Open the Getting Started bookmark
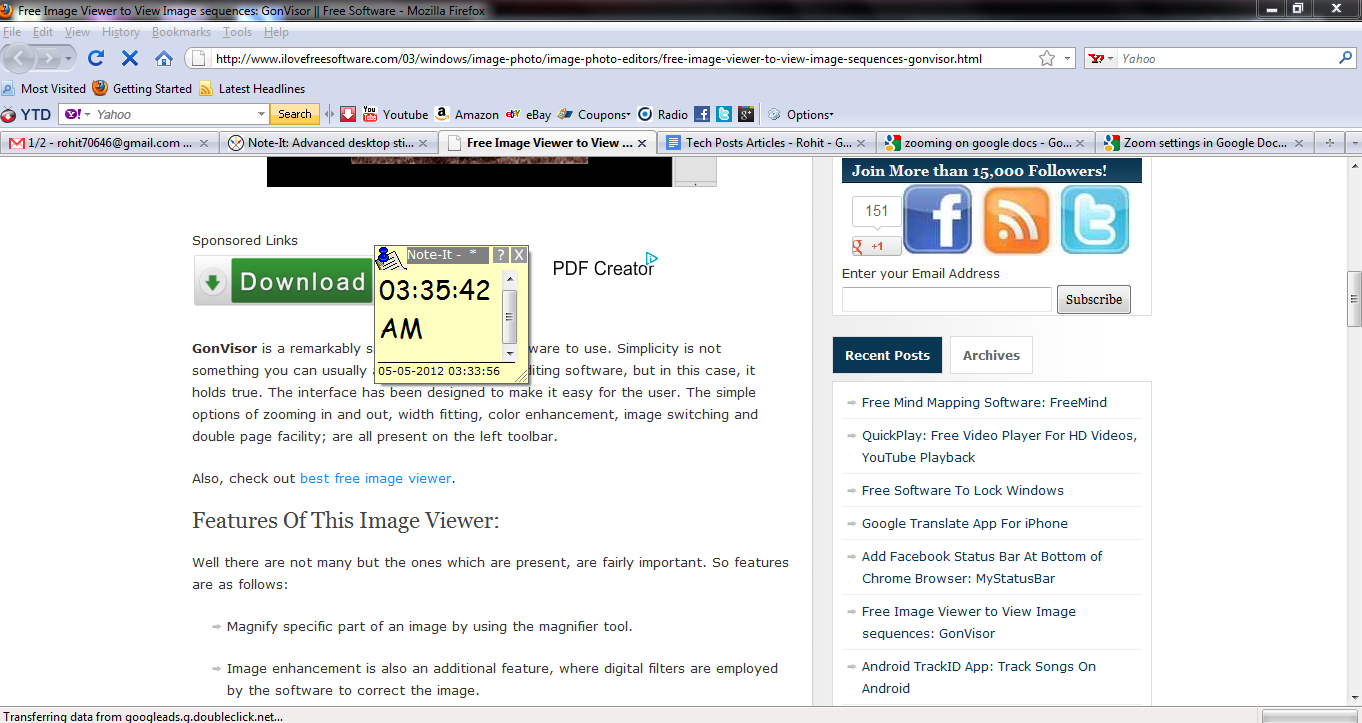Viewport: 1362px width, 723px height. [x=142, y=88]
